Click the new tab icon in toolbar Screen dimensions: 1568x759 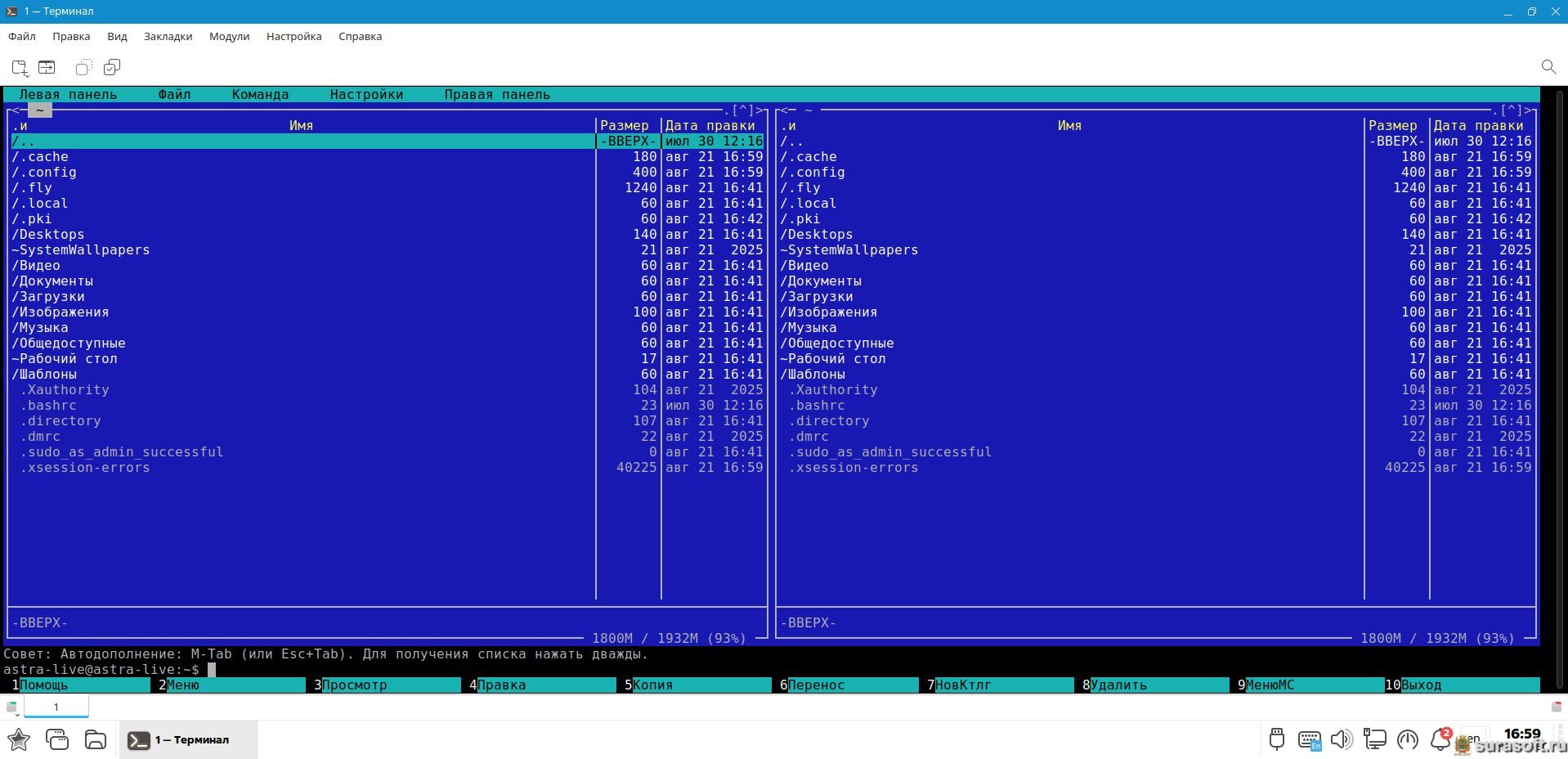click(x=20, y=67)
